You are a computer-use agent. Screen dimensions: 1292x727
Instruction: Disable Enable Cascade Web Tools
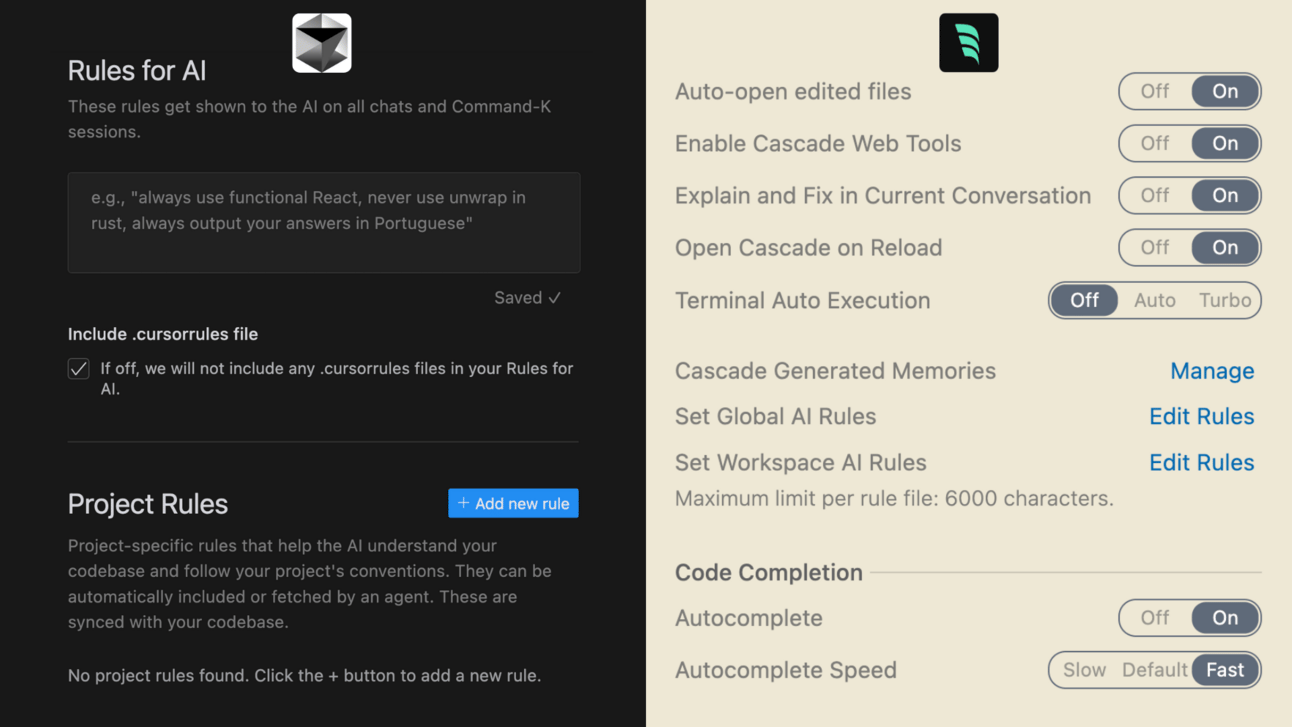[1155, 143]
